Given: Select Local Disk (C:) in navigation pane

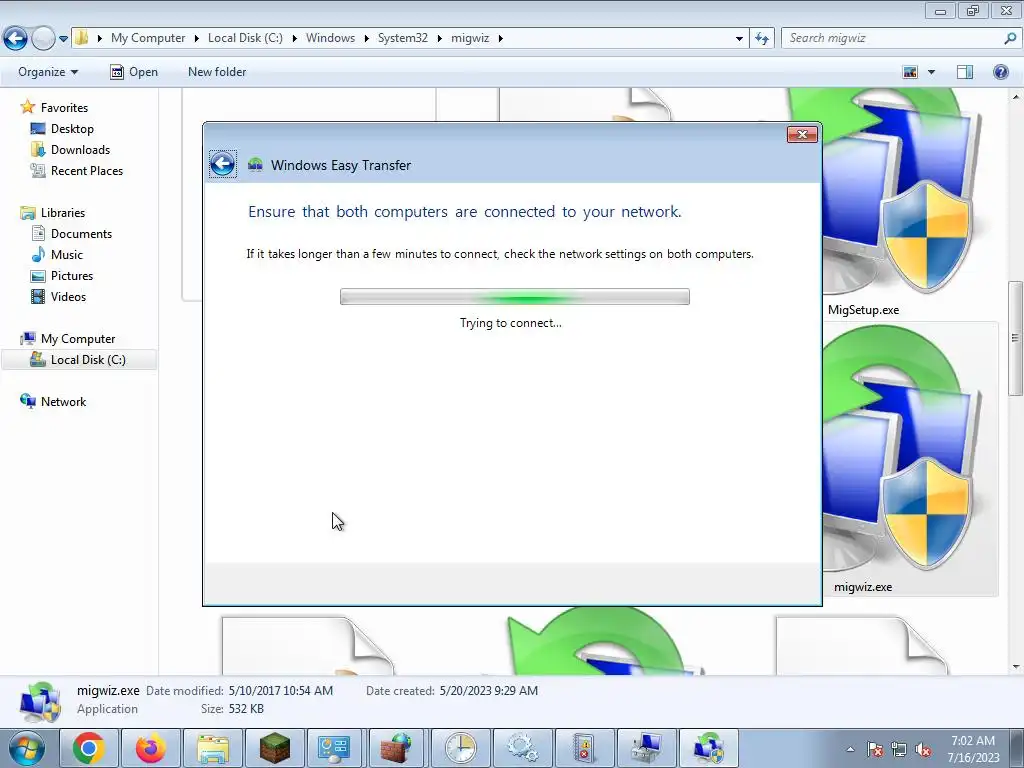Looking at the screenshot, I should point(88,360).
